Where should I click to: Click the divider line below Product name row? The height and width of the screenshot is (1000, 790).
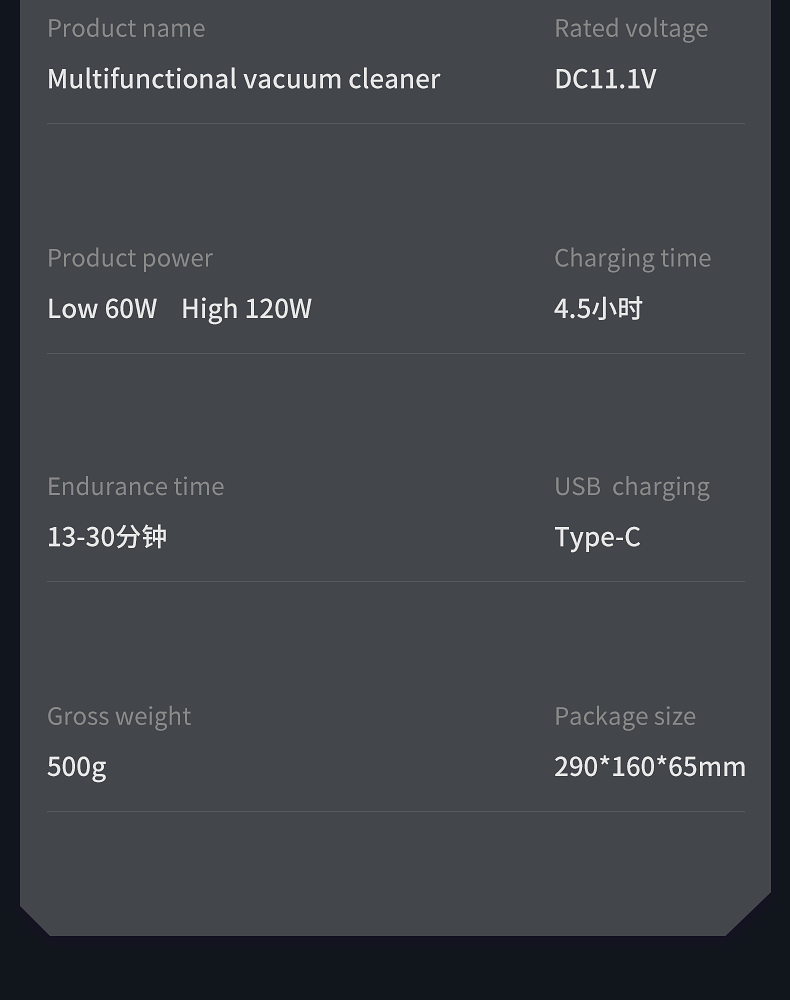(396, 124)
